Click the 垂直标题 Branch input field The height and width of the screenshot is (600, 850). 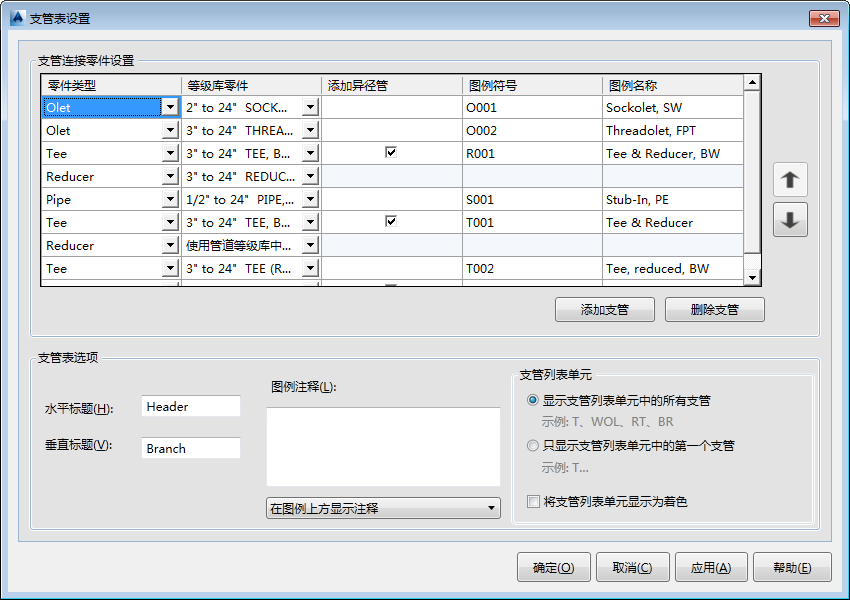(191, 448)
